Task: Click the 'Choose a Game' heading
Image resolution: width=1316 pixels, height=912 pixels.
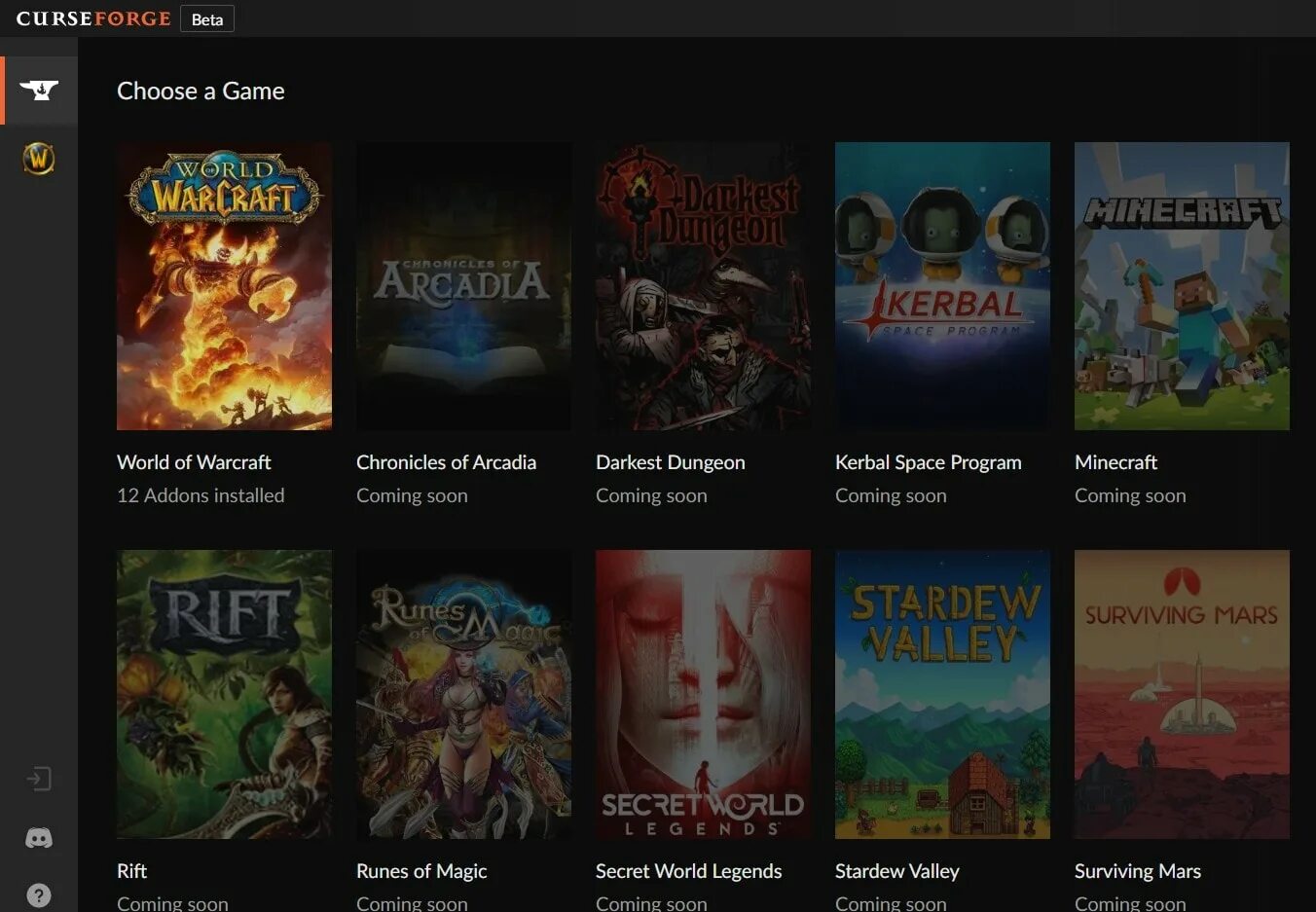Action: pyautogui.click(x=201, y=91)
